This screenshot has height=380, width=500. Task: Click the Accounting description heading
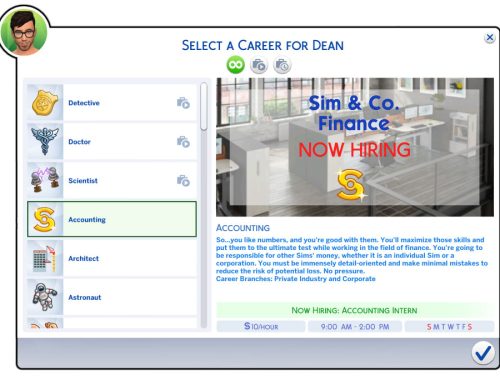pyautogui.click(x=243, y=228)
